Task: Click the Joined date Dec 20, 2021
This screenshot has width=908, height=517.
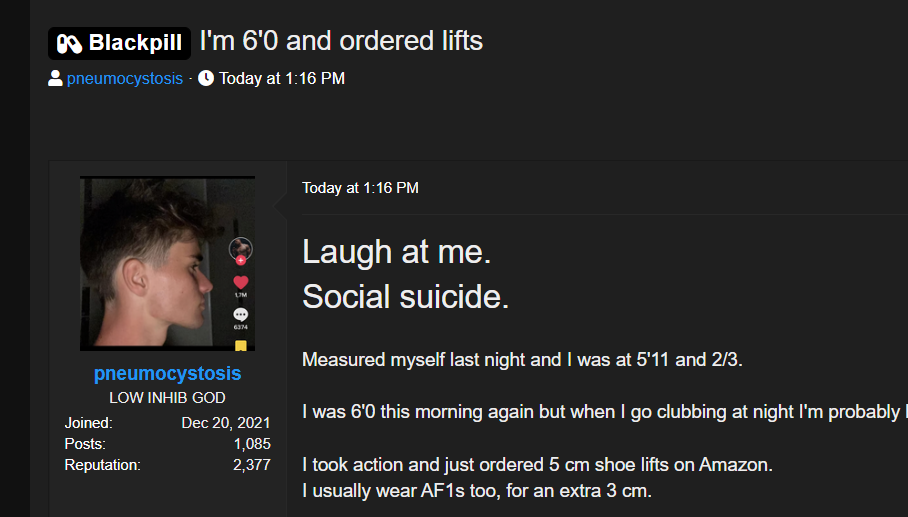Action: click(226, 423)
